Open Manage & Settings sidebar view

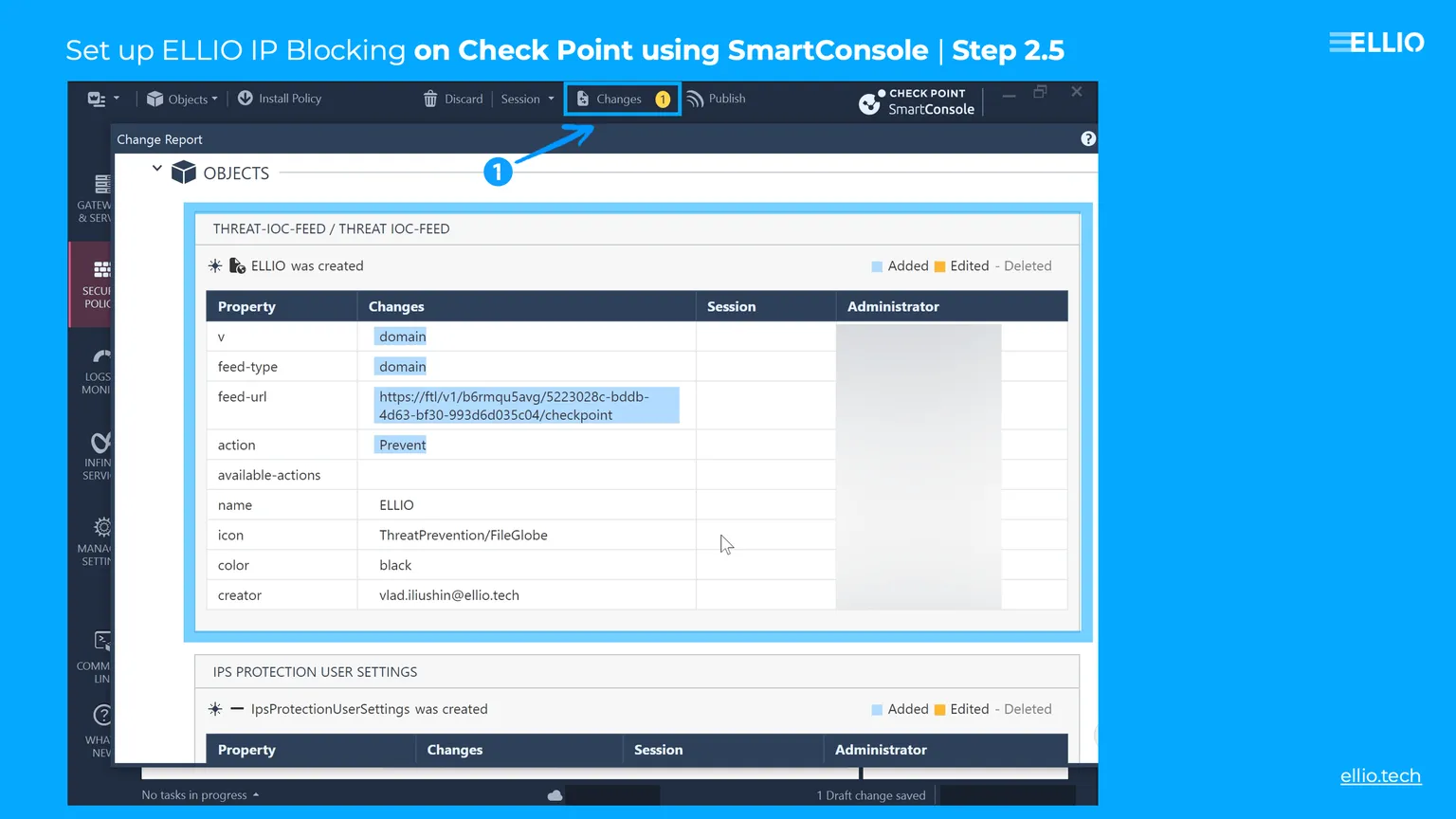pyautogui.click(x=95, y=541)
